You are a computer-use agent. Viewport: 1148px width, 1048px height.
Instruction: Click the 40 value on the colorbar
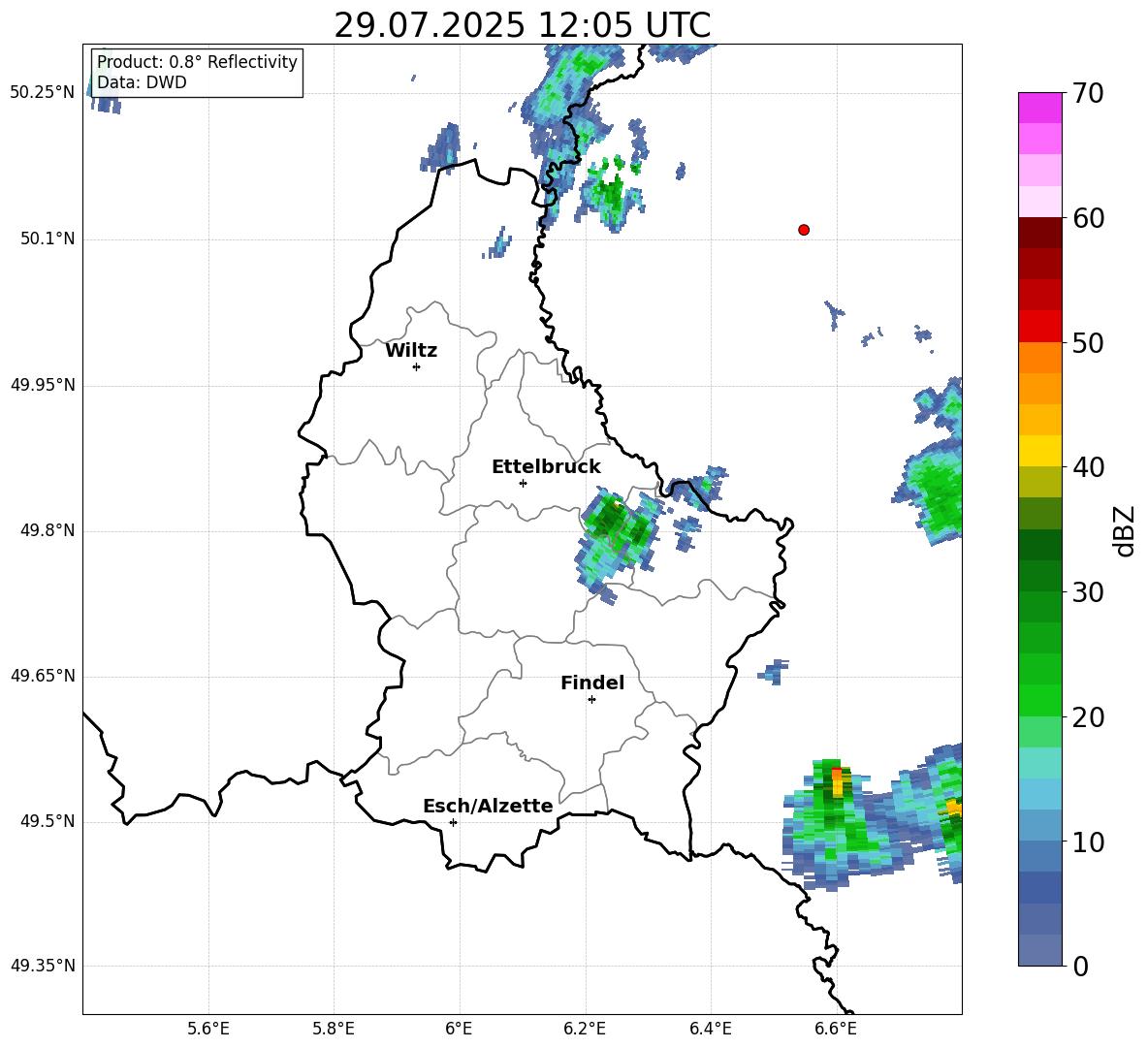(x=1087, y=467)
